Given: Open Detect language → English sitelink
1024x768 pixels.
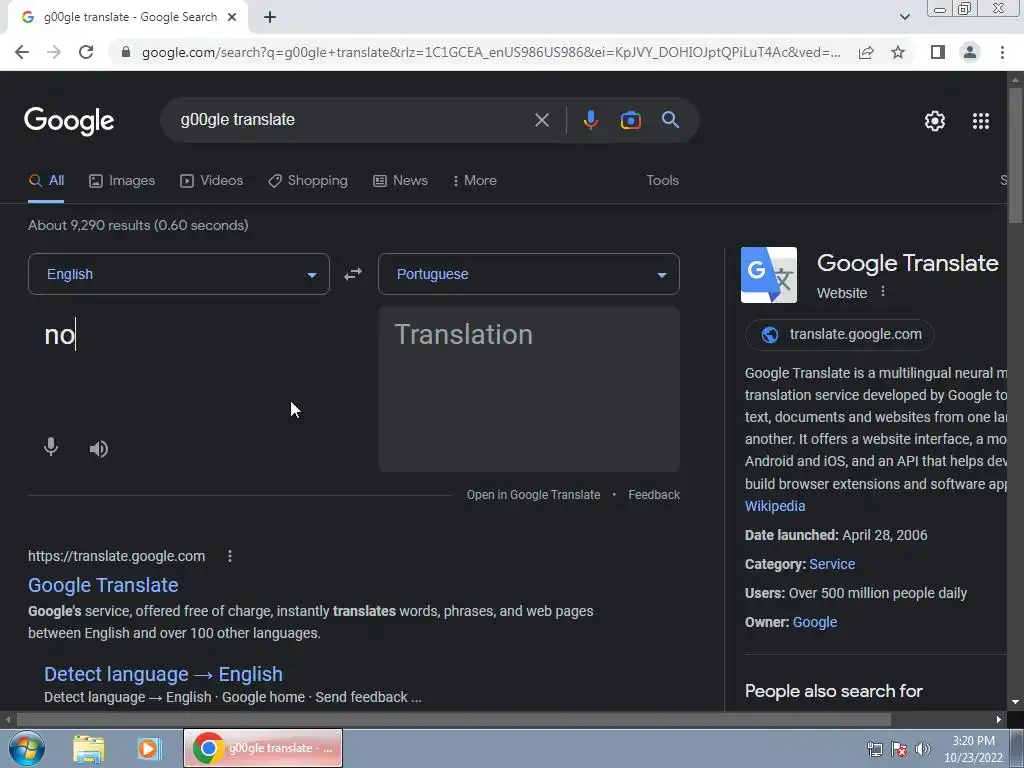Looking at the screenshot, I should point(163,674).
